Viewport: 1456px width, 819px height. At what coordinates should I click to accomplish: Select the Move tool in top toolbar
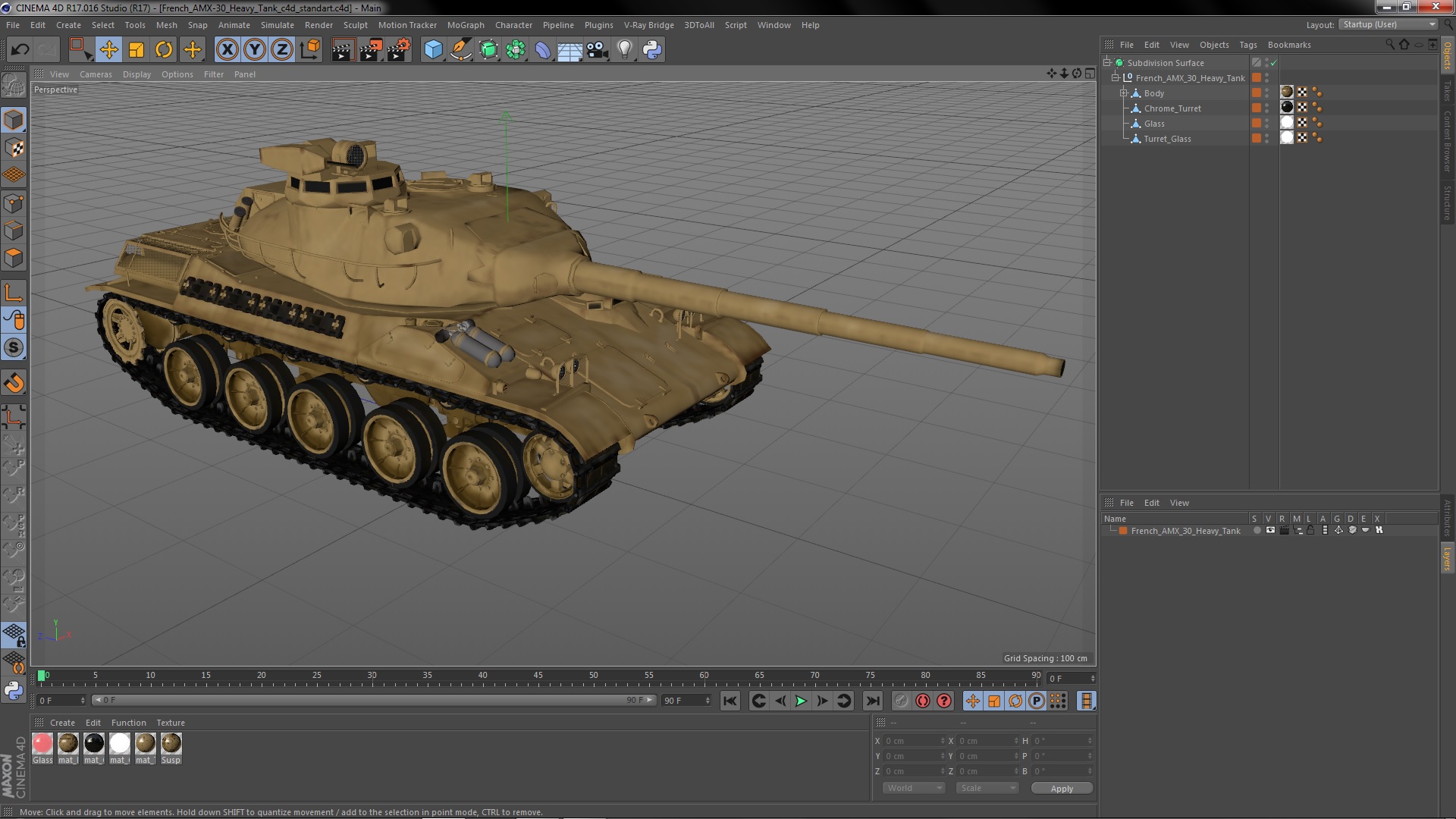[108, 50]
